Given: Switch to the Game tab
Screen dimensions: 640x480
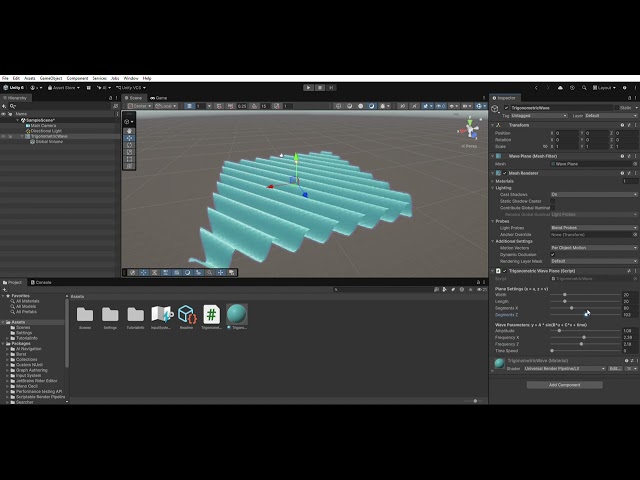Looking at the screenshot, I should (159, 98).
